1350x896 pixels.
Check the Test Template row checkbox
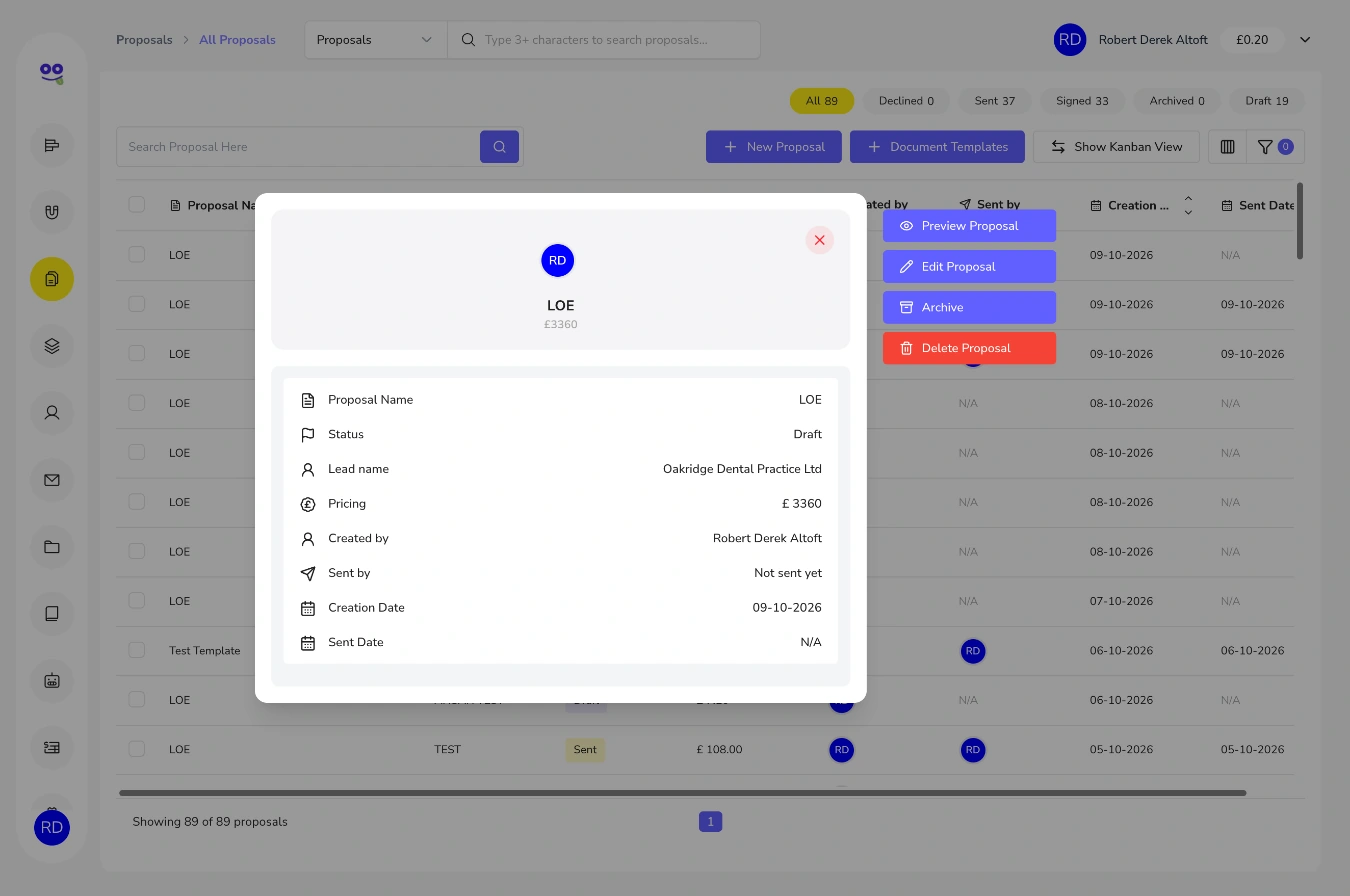point(137,650)
